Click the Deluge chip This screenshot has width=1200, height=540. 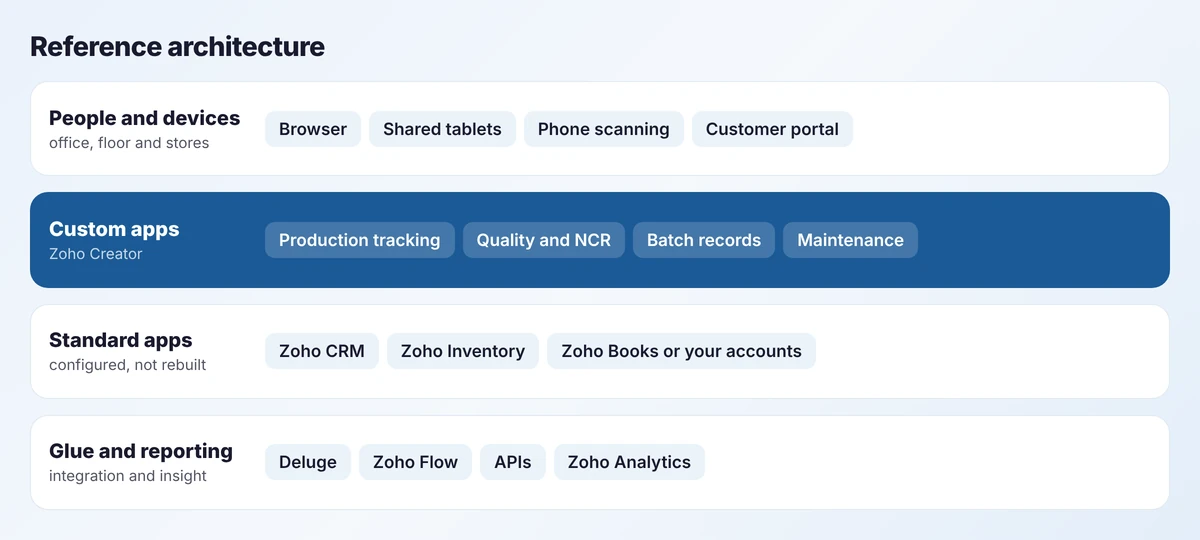pyautogui.click(x=308, y=462)
